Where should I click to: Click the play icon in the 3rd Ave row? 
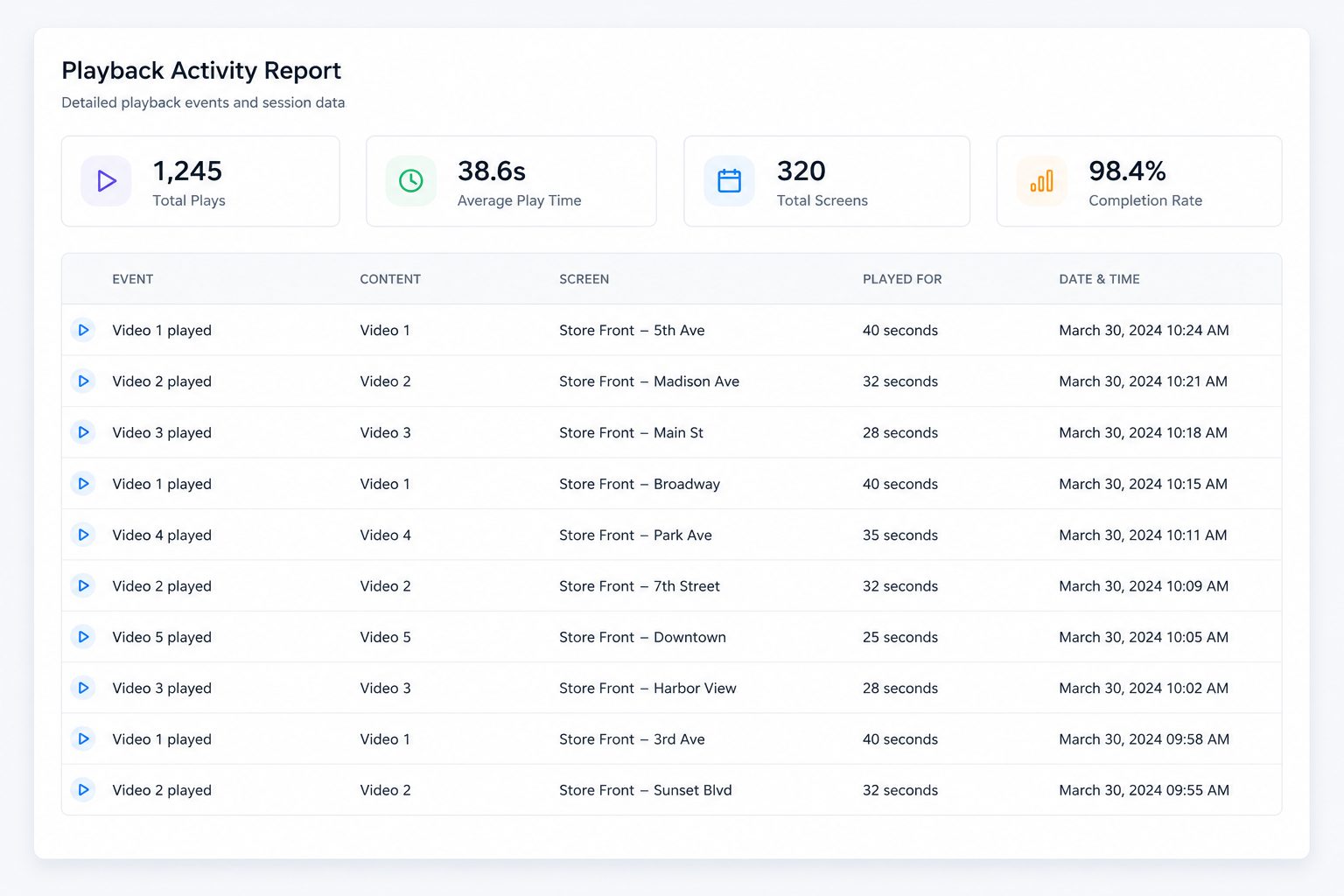83,739
